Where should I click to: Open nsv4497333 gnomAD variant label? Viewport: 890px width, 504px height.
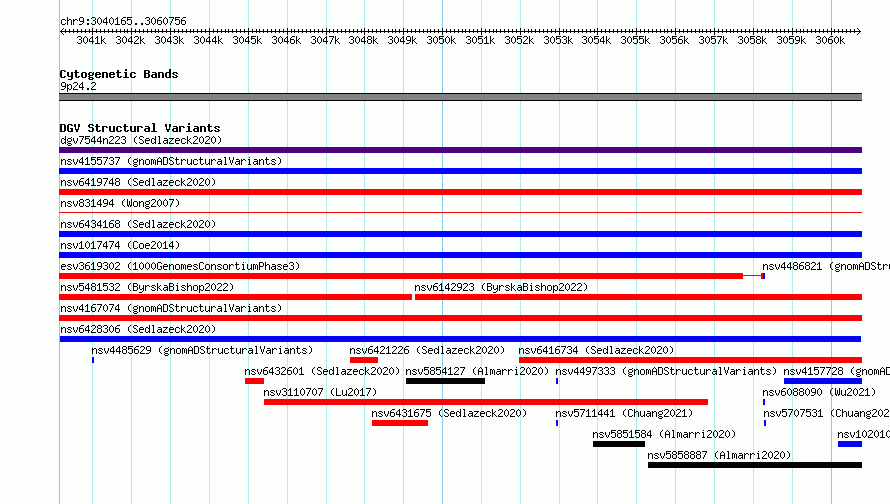pyautogui.click(x=666, y=371)
